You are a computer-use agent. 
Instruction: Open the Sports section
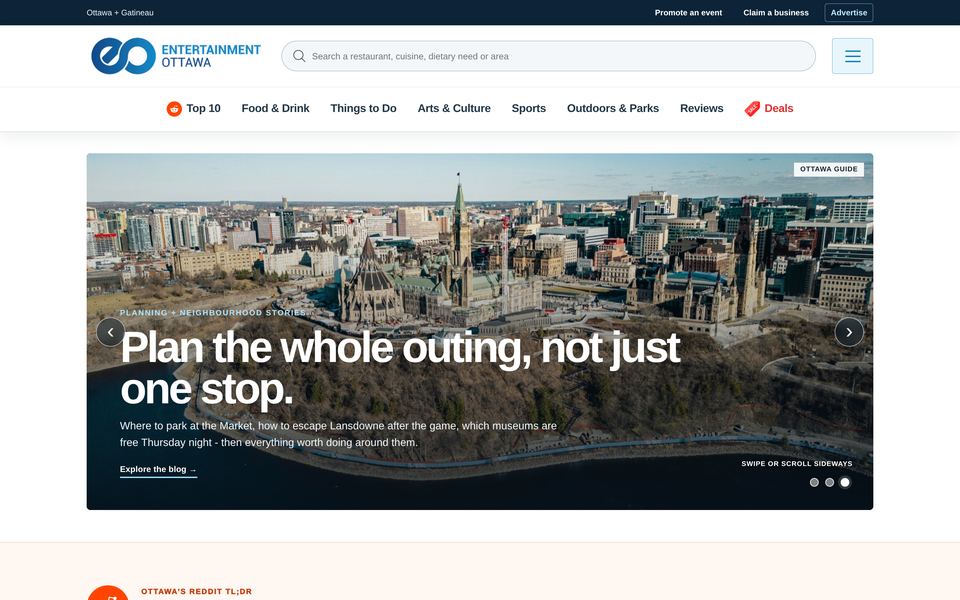(529, 108)
